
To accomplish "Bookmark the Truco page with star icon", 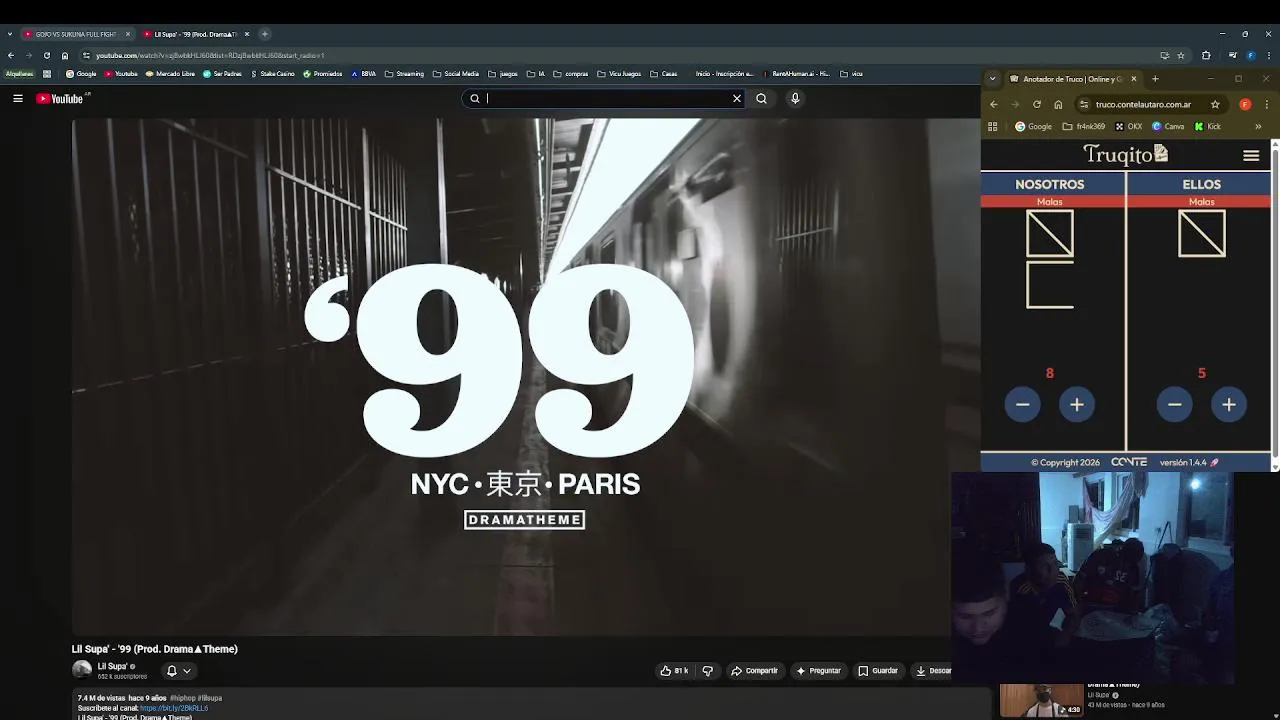I will (x=1215, y=104).
